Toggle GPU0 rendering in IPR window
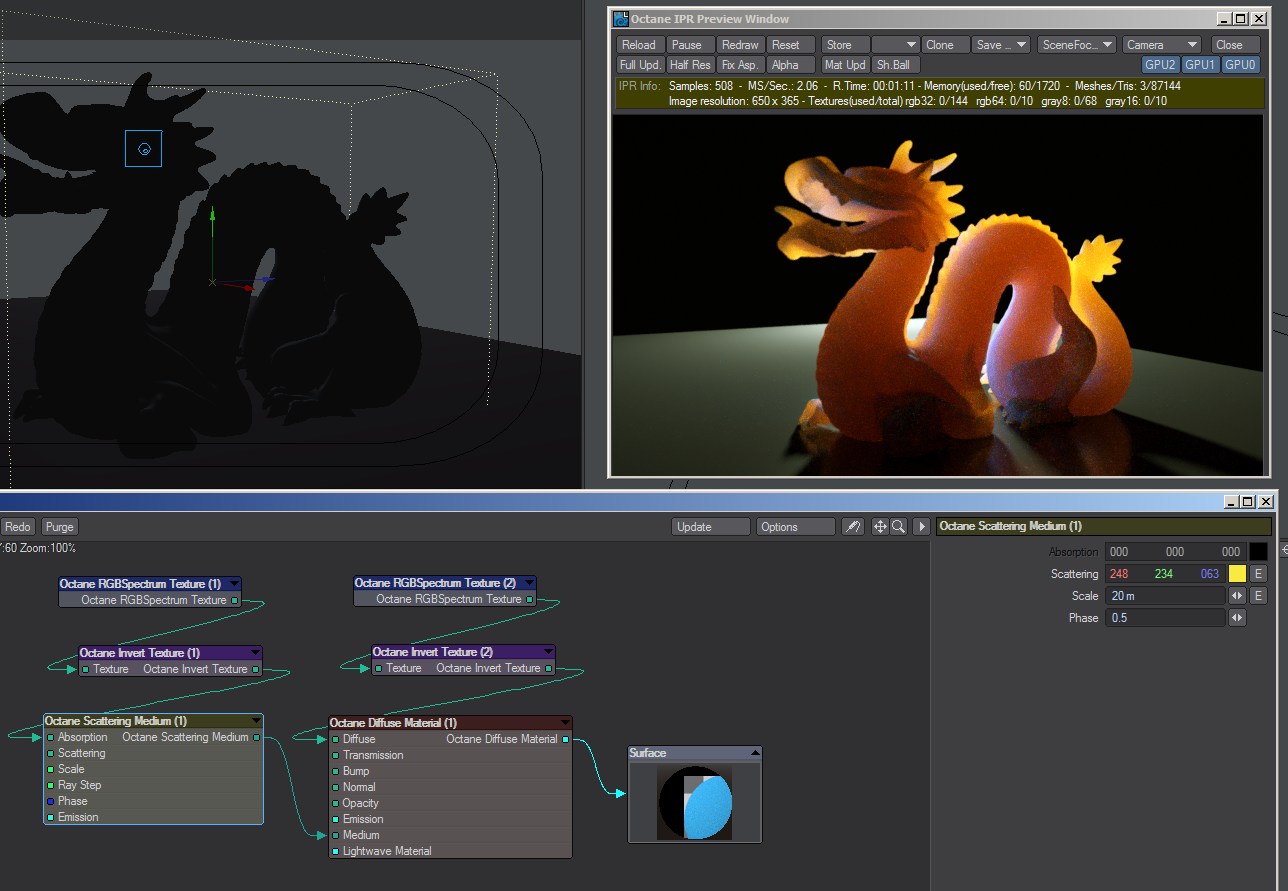 1240,65
